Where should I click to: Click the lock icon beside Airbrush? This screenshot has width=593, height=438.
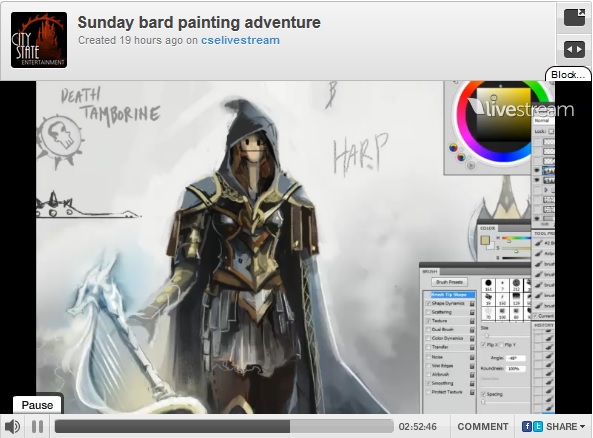click(x=472, y=374)
